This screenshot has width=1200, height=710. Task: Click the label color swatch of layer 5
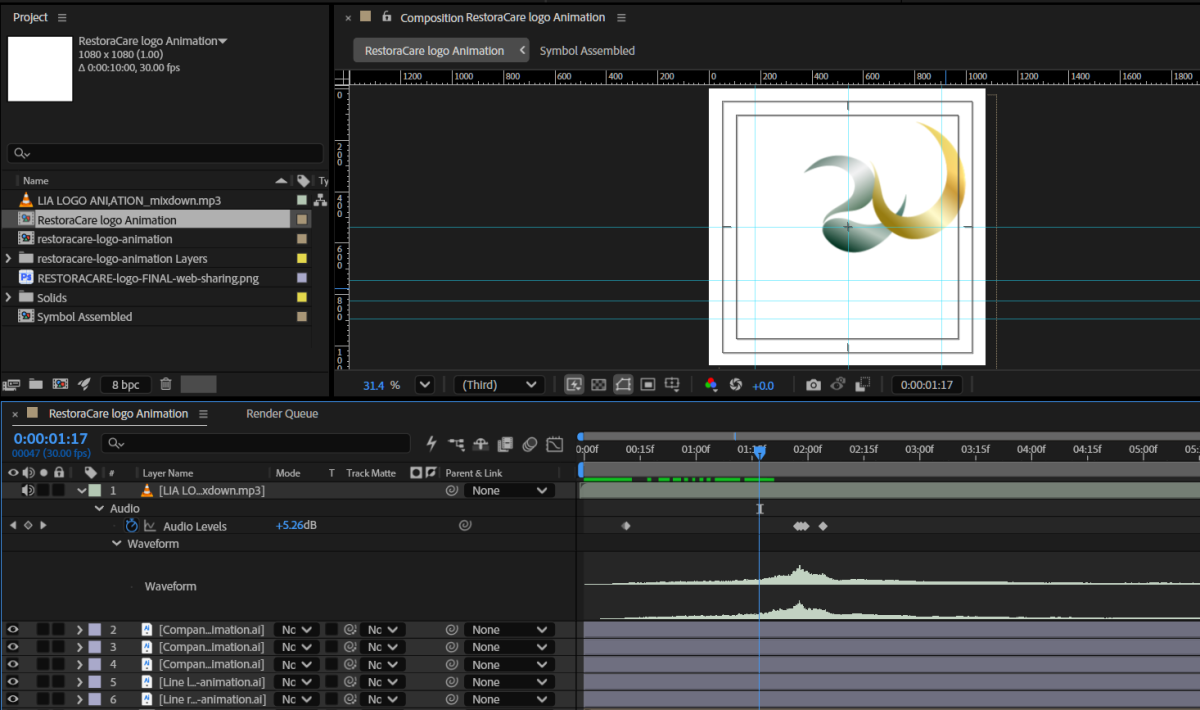95,682
